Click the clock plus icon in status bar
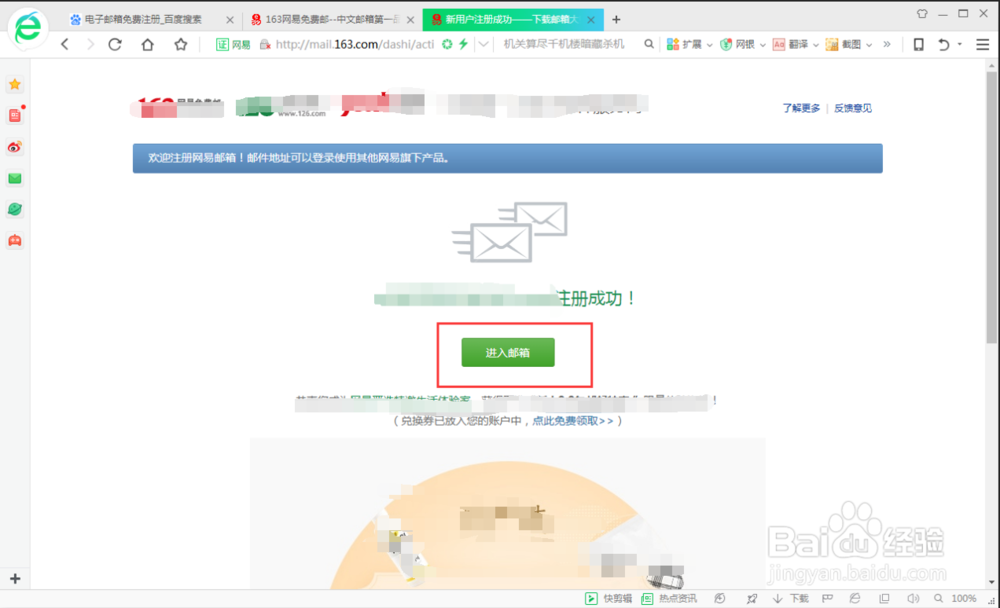This screenshot has width=1000, height=608. [x=719, y=598]
